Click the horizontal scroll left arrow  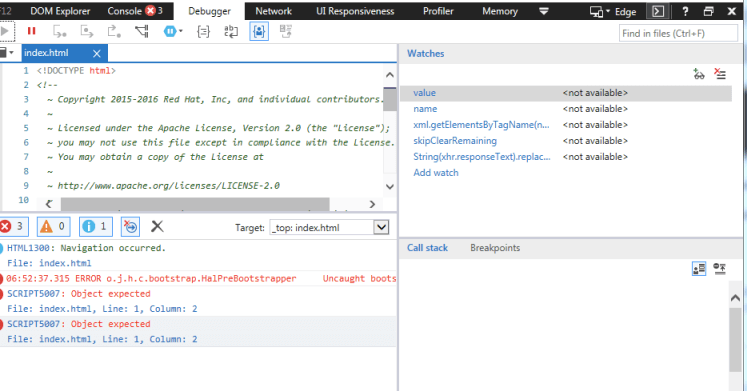coord(49,204)
